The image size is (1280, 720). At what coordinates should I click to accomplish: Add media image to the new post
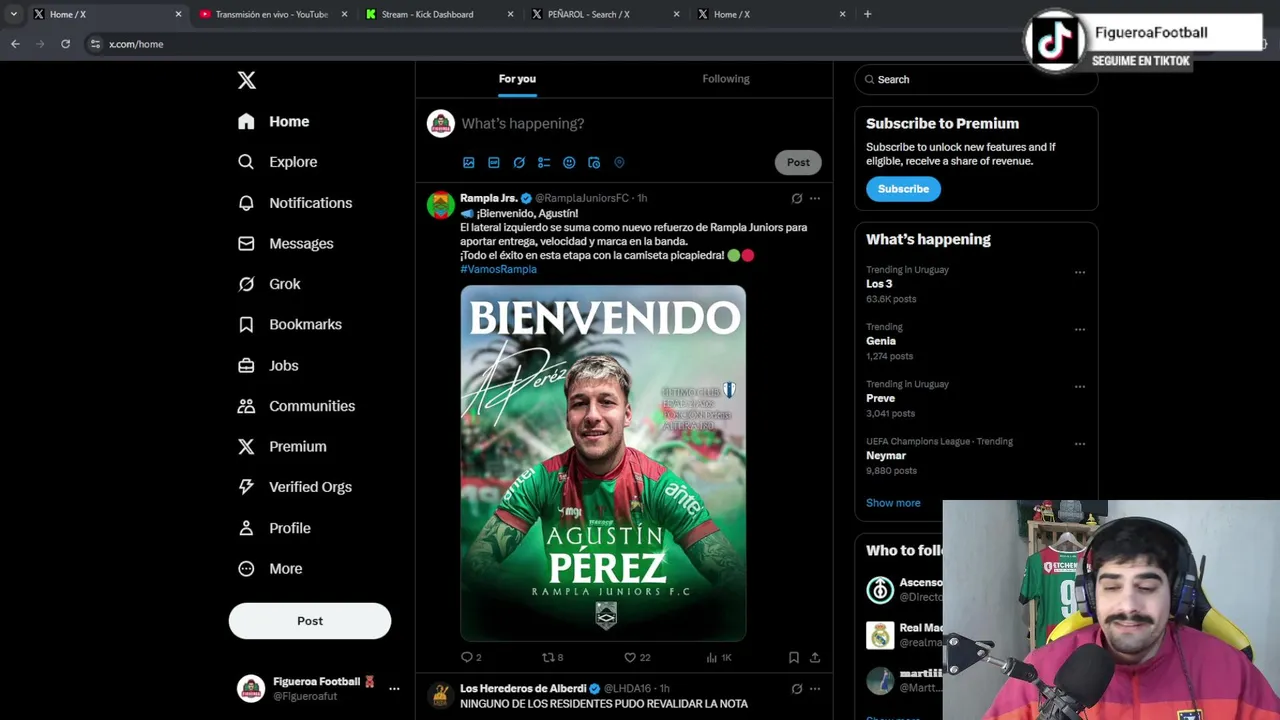click(469, 162)
